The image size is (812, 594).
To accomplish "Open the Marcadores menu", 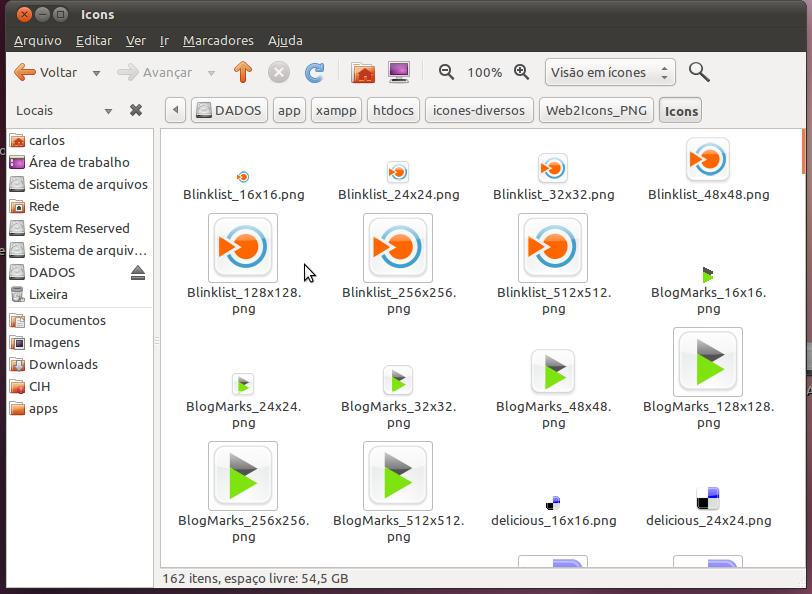I will pyautogui.click(x=218, y=40).
